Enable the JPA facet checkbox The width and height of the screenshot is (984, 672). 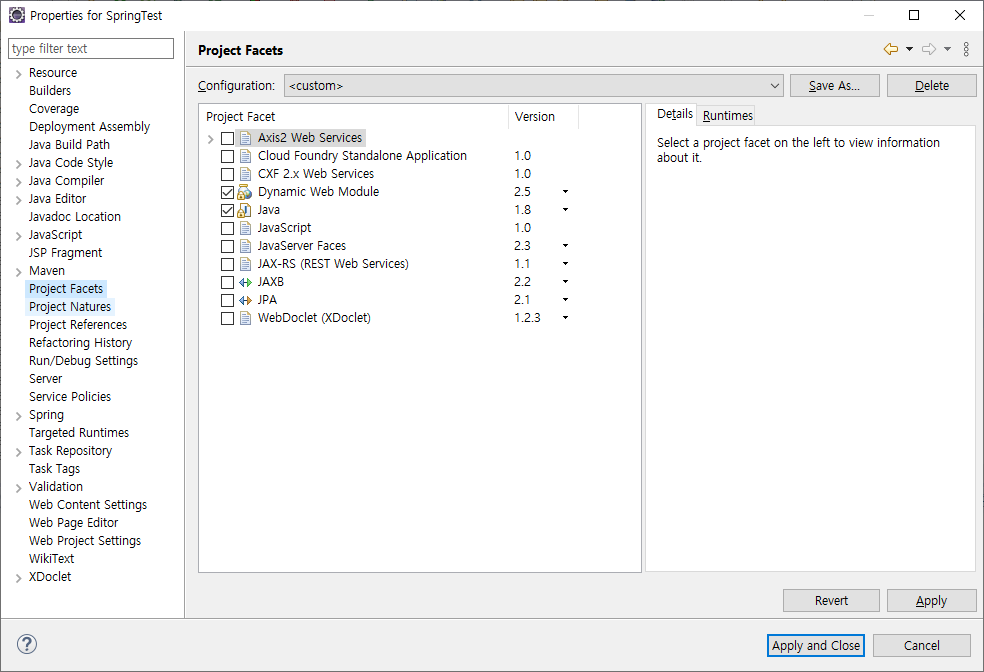(227, 301)
